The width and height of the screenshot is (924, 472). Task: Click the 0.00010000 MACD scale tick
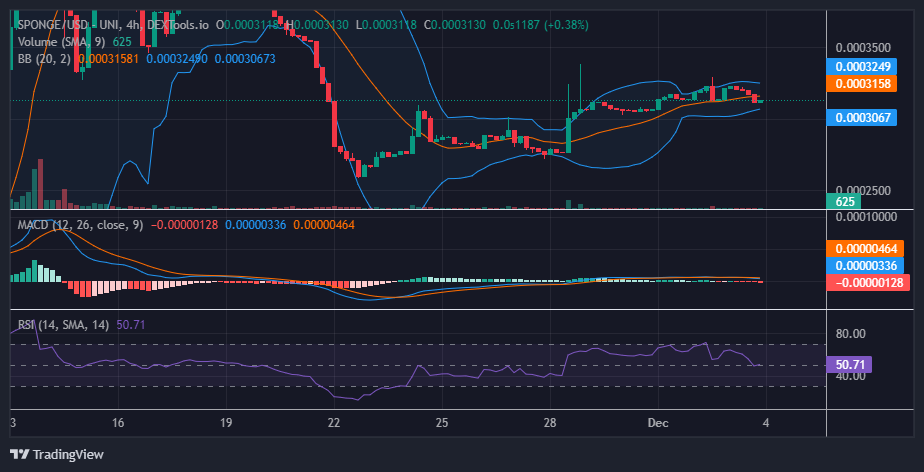864,216
